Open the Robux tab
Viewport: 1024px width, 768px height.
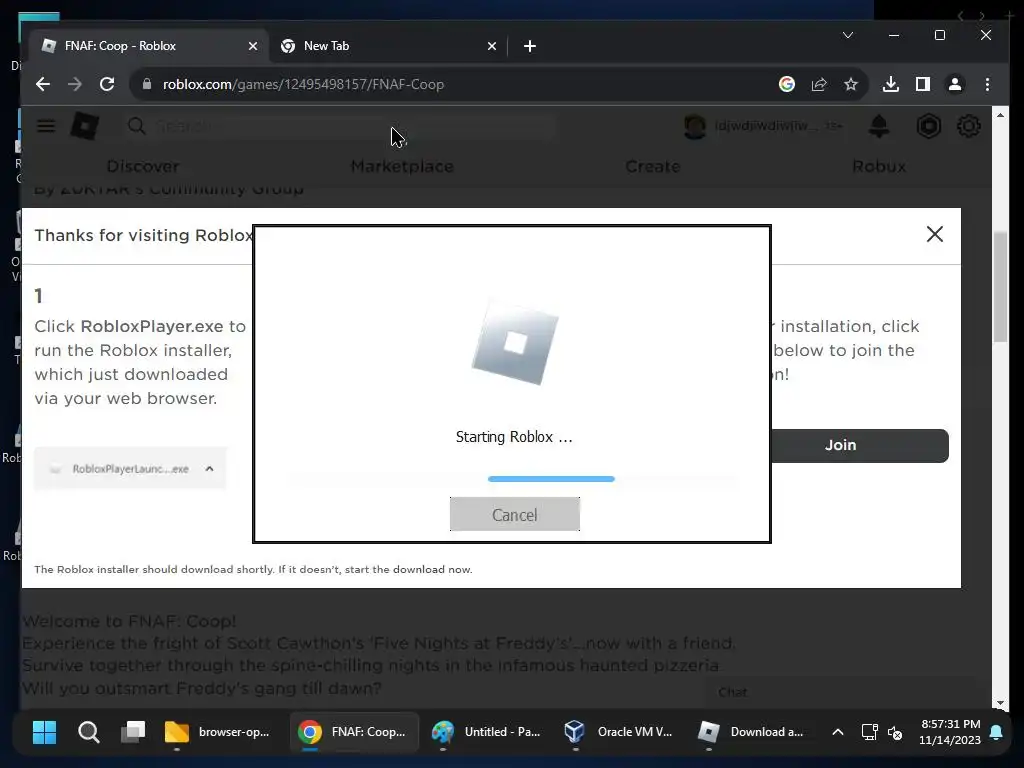click(x=879, y=167)
